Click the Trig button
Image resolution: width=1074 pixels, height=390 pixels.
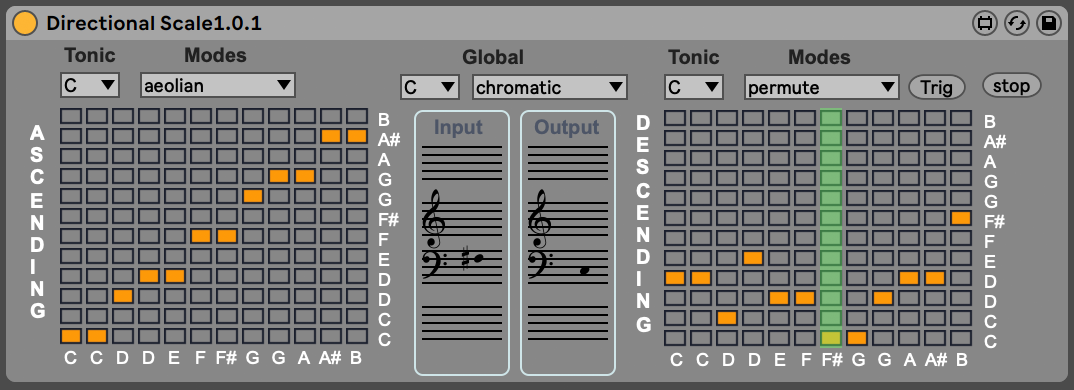pos(936,87)
